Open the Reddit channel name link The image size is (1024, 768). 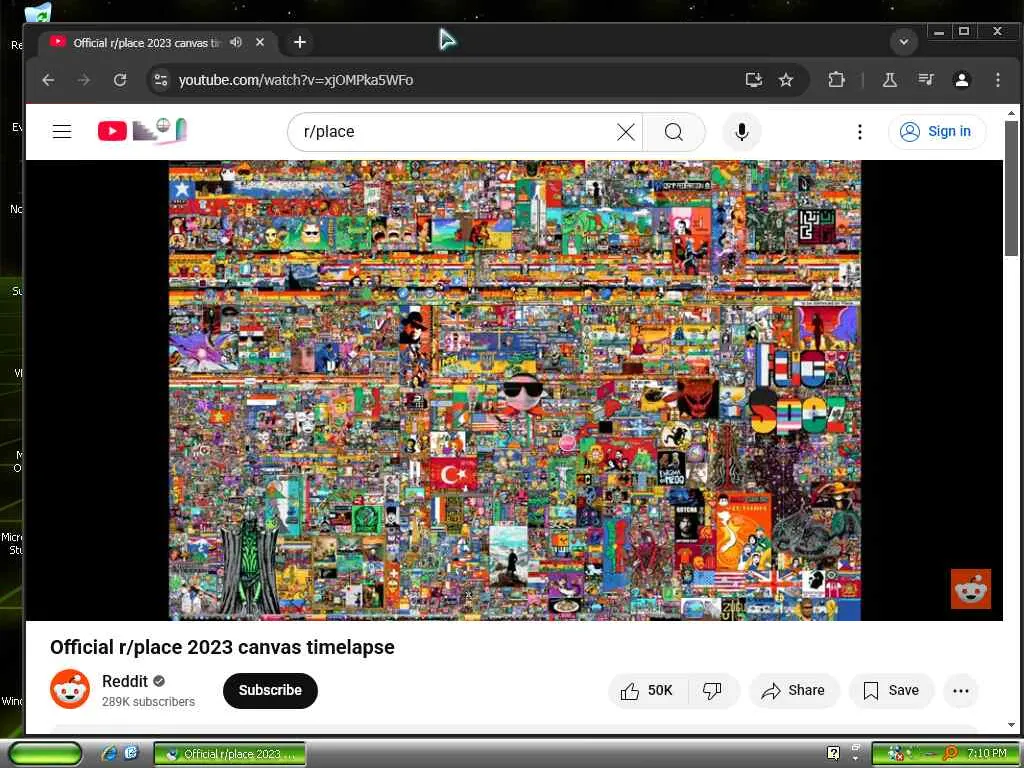[125, 681]
